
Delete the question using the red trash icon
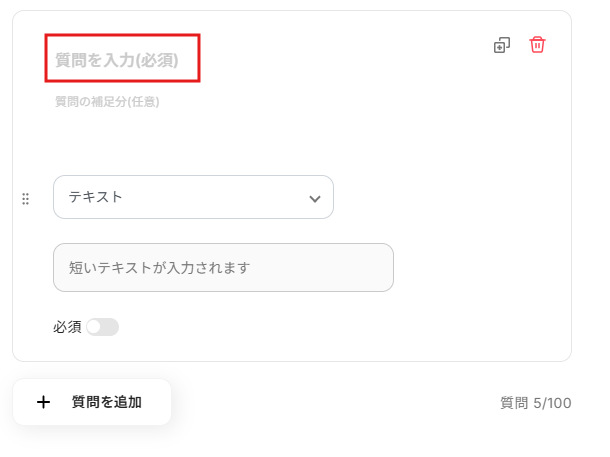(x=538, y=45)
